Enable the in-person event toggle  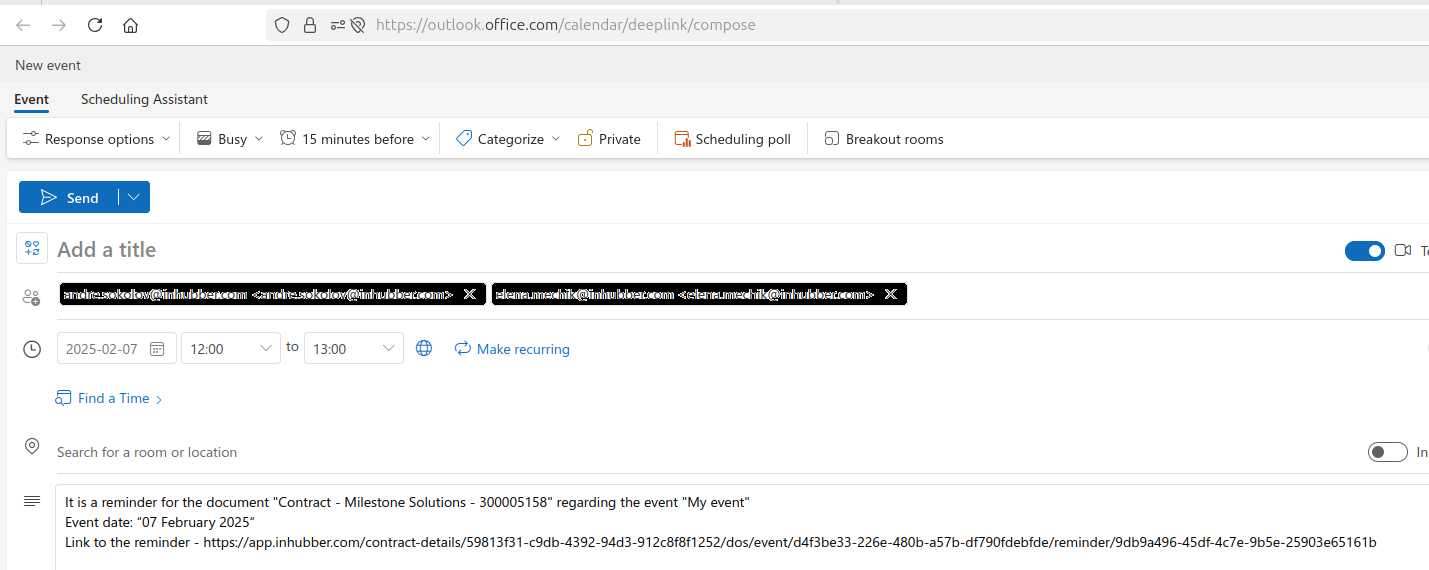coord(1387,452)
